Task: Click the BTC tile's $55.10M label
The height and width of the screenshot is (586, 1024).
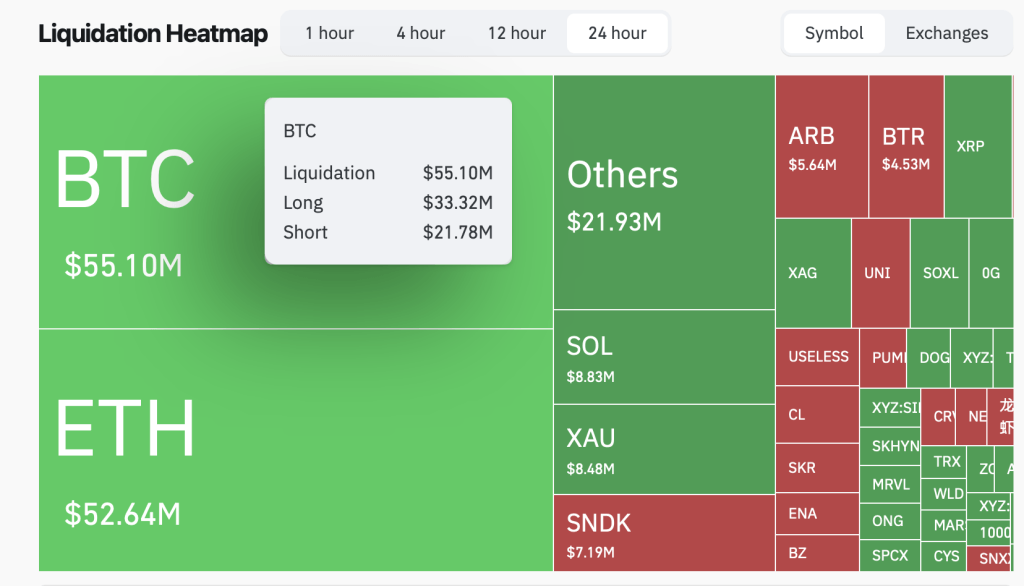Action: (x=123, y=266)
